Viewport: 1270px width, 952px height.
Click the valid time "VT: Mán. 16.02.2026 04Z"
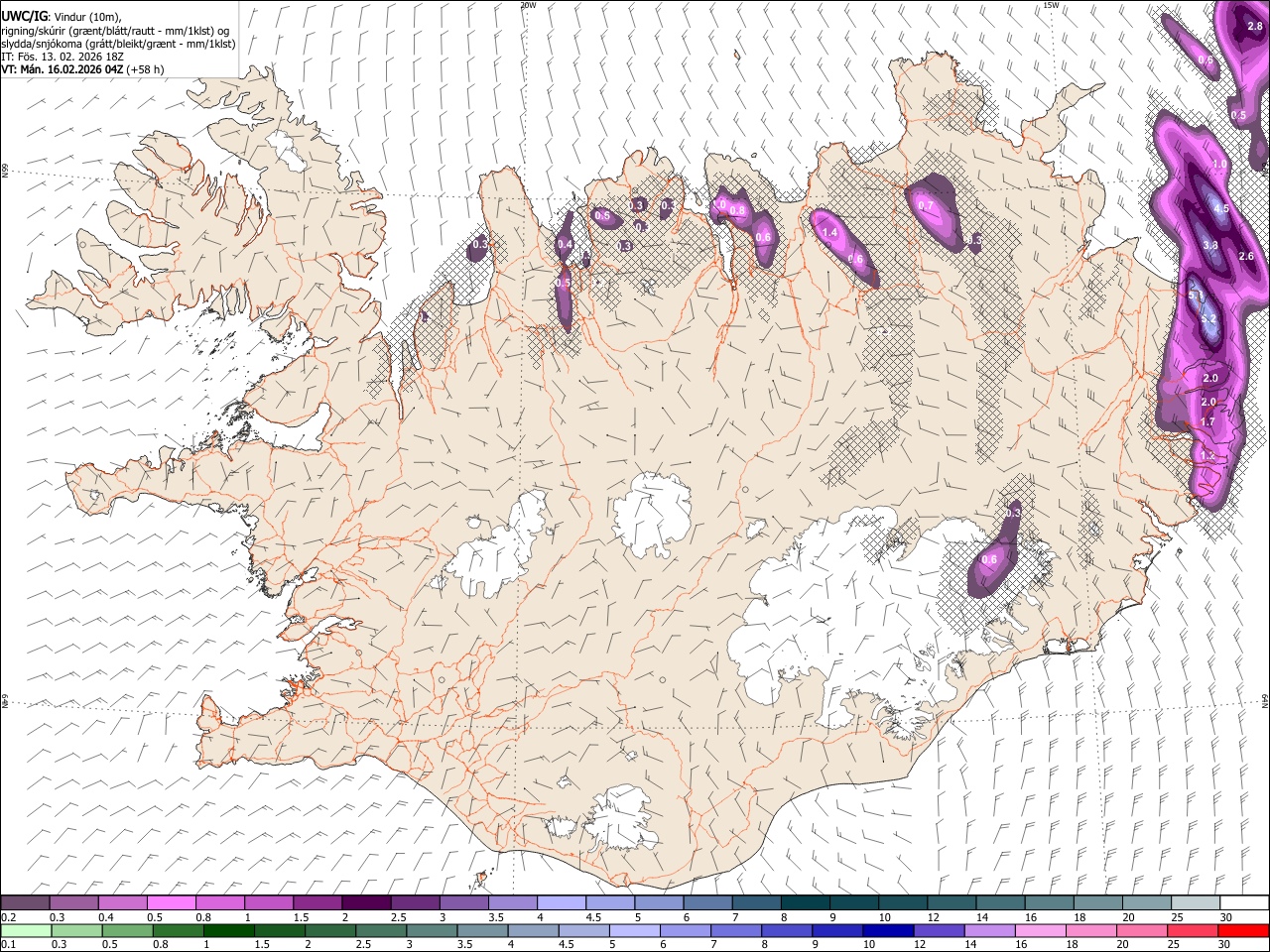click(62, 69)
